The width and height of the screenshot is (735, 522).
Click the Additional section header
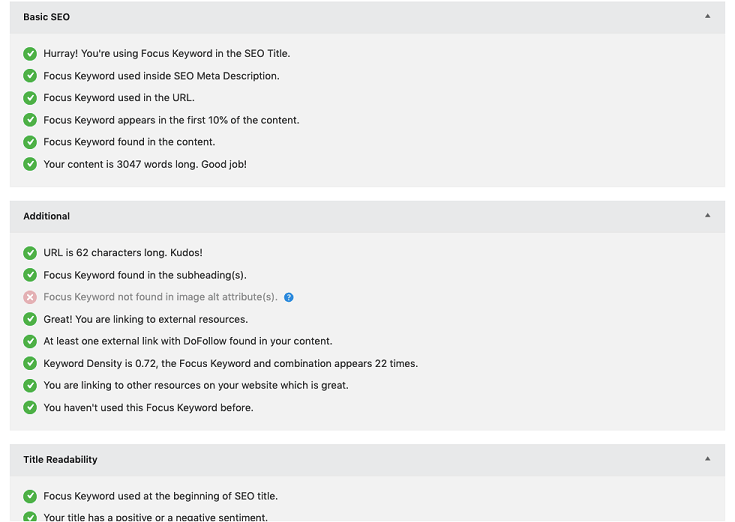[47, 216]
